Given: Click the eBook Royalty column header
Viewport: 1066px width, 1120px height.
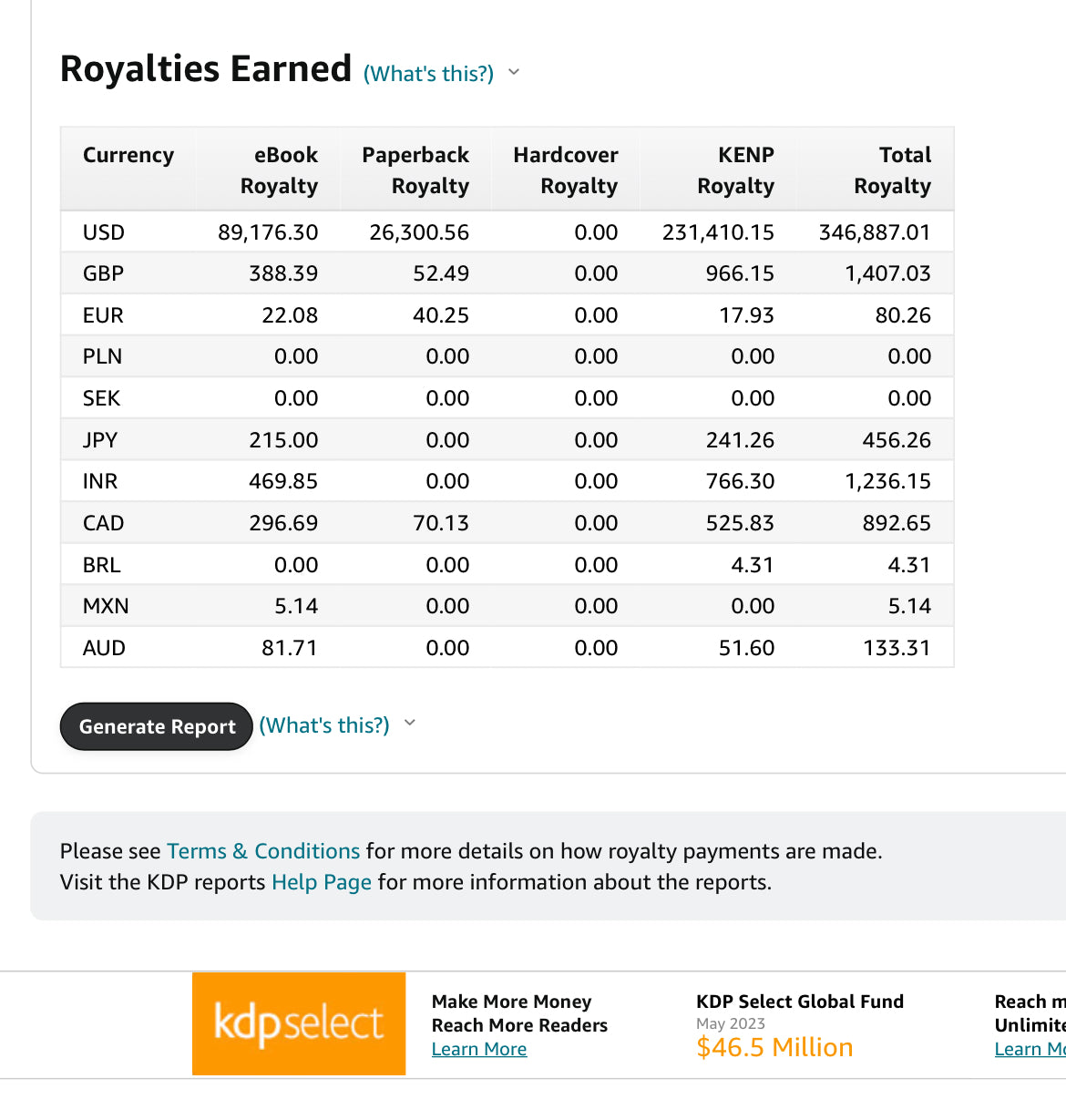Looking at the screenshot, I should pyautogui.click(x=279, y=170).
